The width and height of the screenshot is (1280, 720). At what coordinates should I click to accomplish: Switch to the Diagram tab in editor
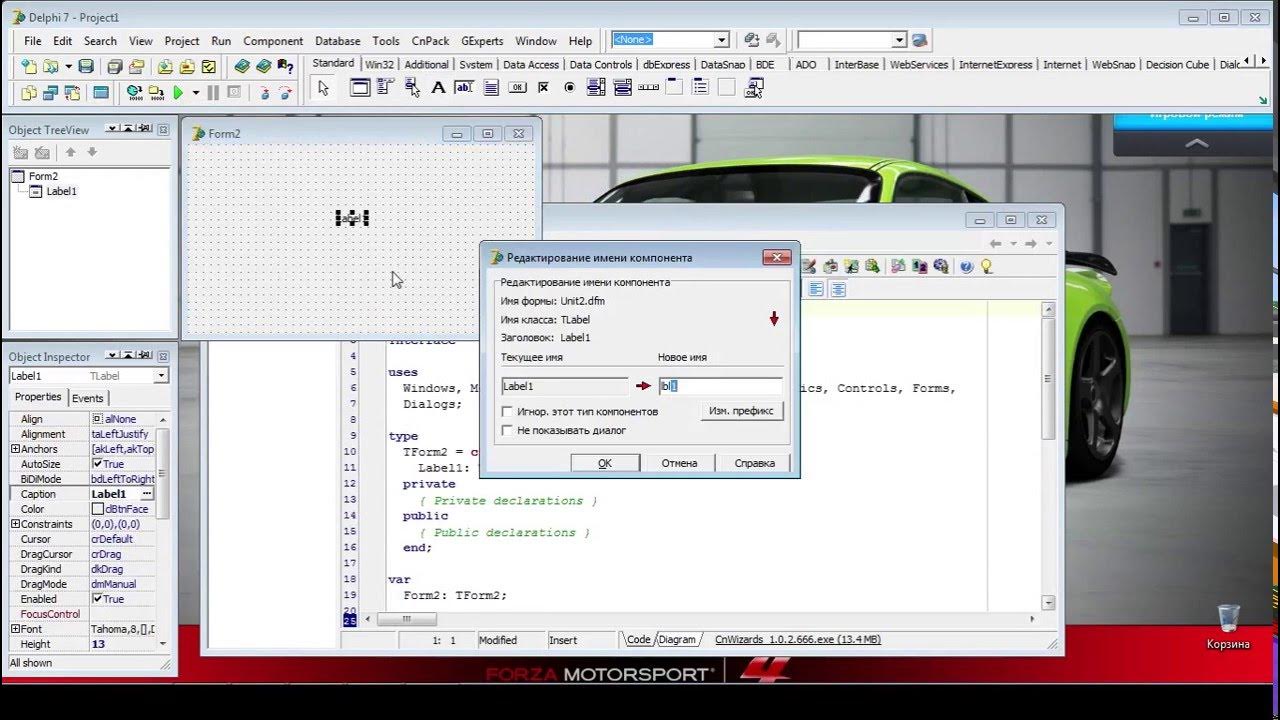[x=677, y=640]
